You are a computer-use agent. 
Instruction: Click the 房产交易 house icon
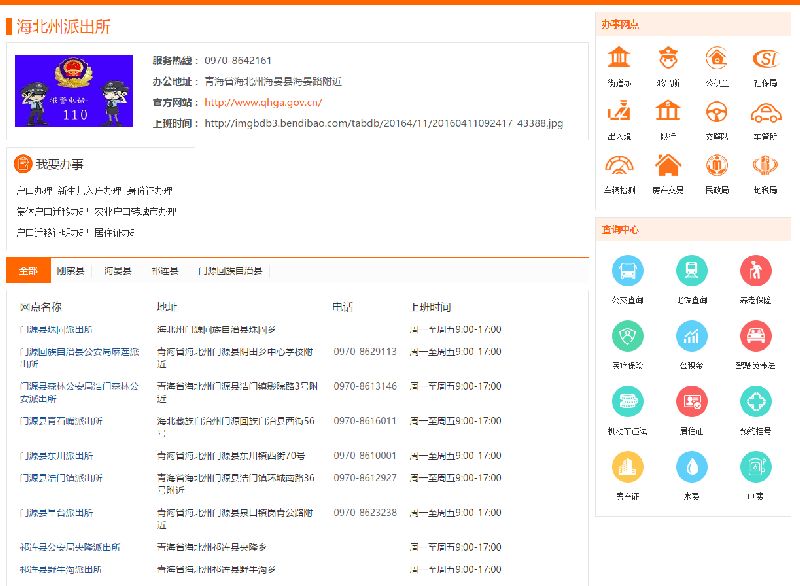click(667, 165)
